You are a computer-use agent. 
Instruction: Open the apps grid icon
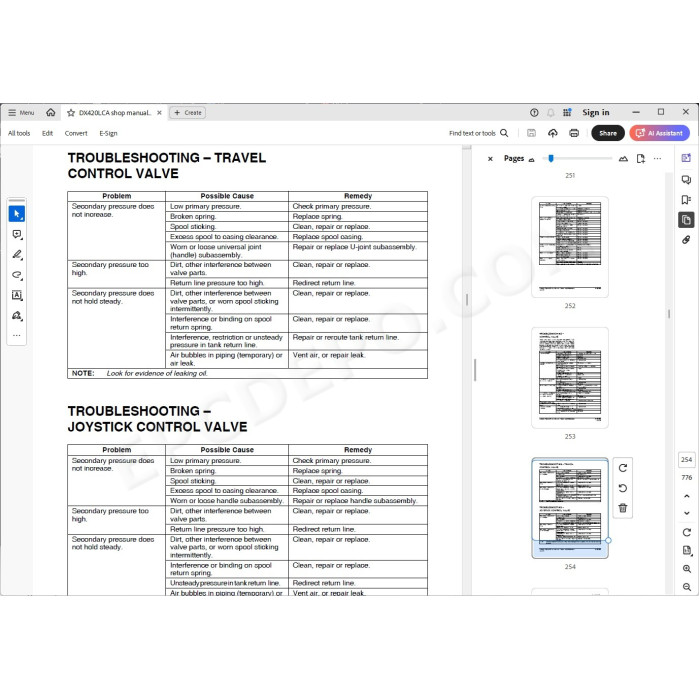tap(567, 112)
